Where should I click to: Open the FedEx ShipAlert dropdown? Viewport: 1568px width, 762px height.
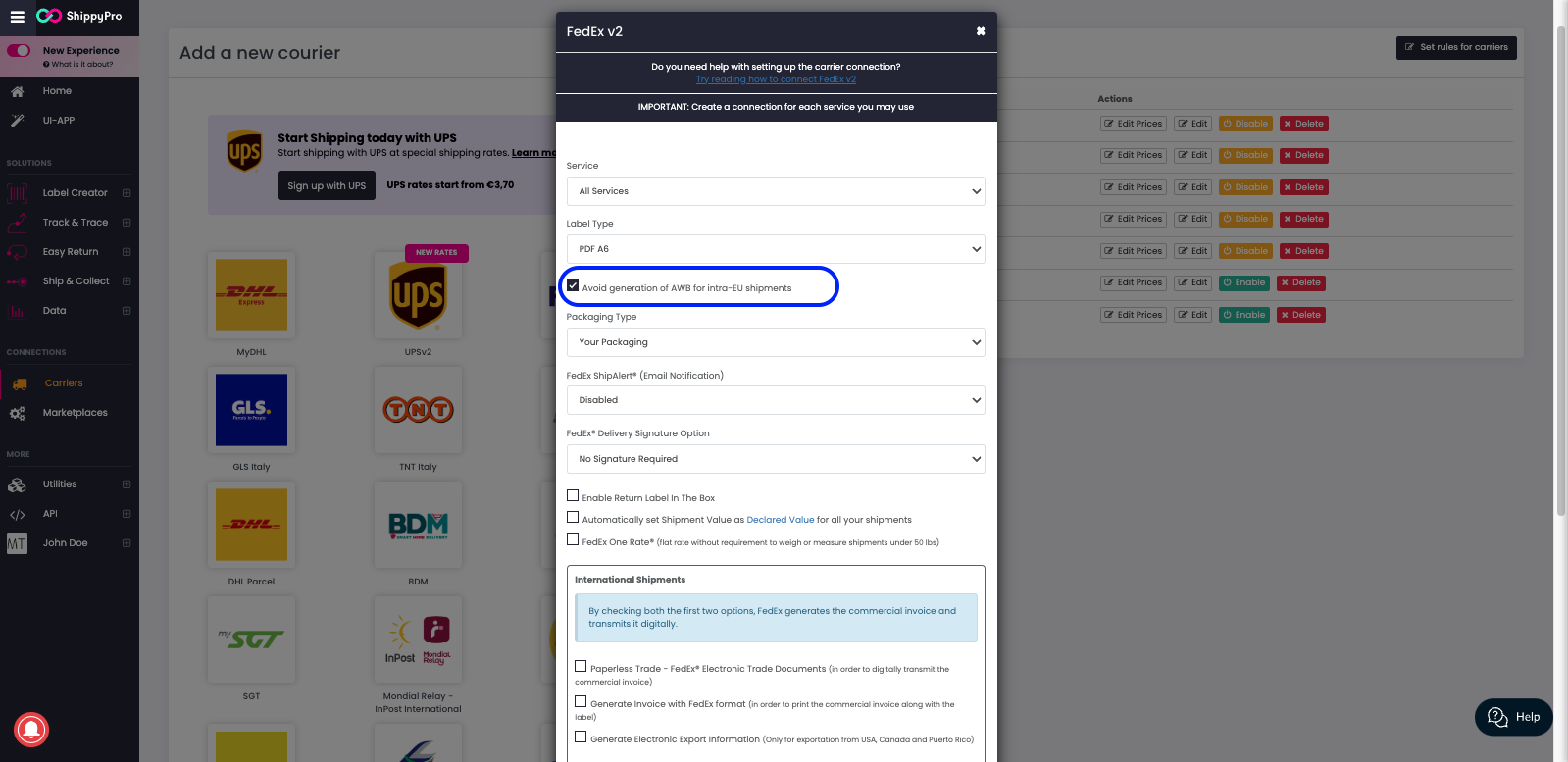pyautogui.click(x=776, y=400)
